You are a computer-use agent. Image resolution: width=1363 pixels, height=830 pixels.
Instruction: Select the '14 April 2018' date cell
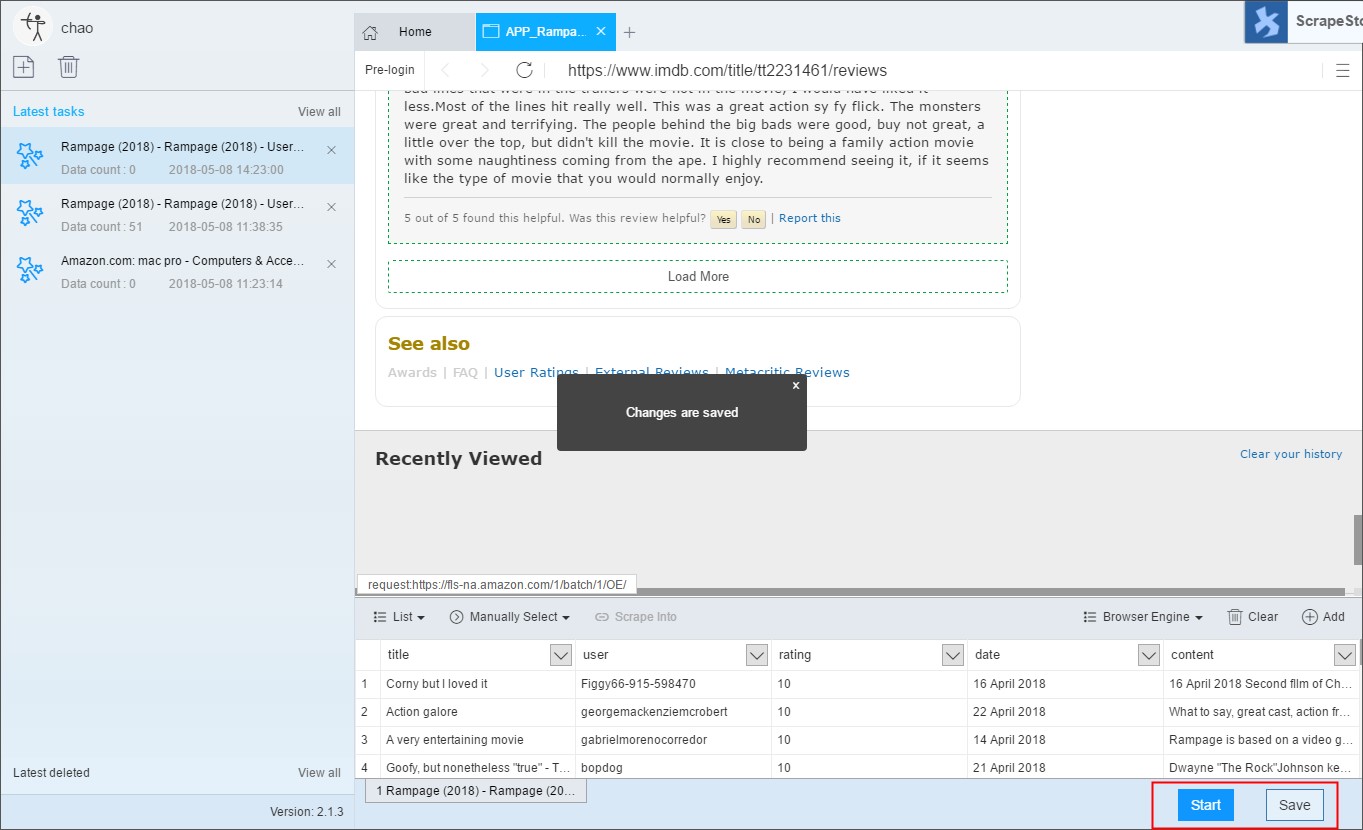point(1066,740)
